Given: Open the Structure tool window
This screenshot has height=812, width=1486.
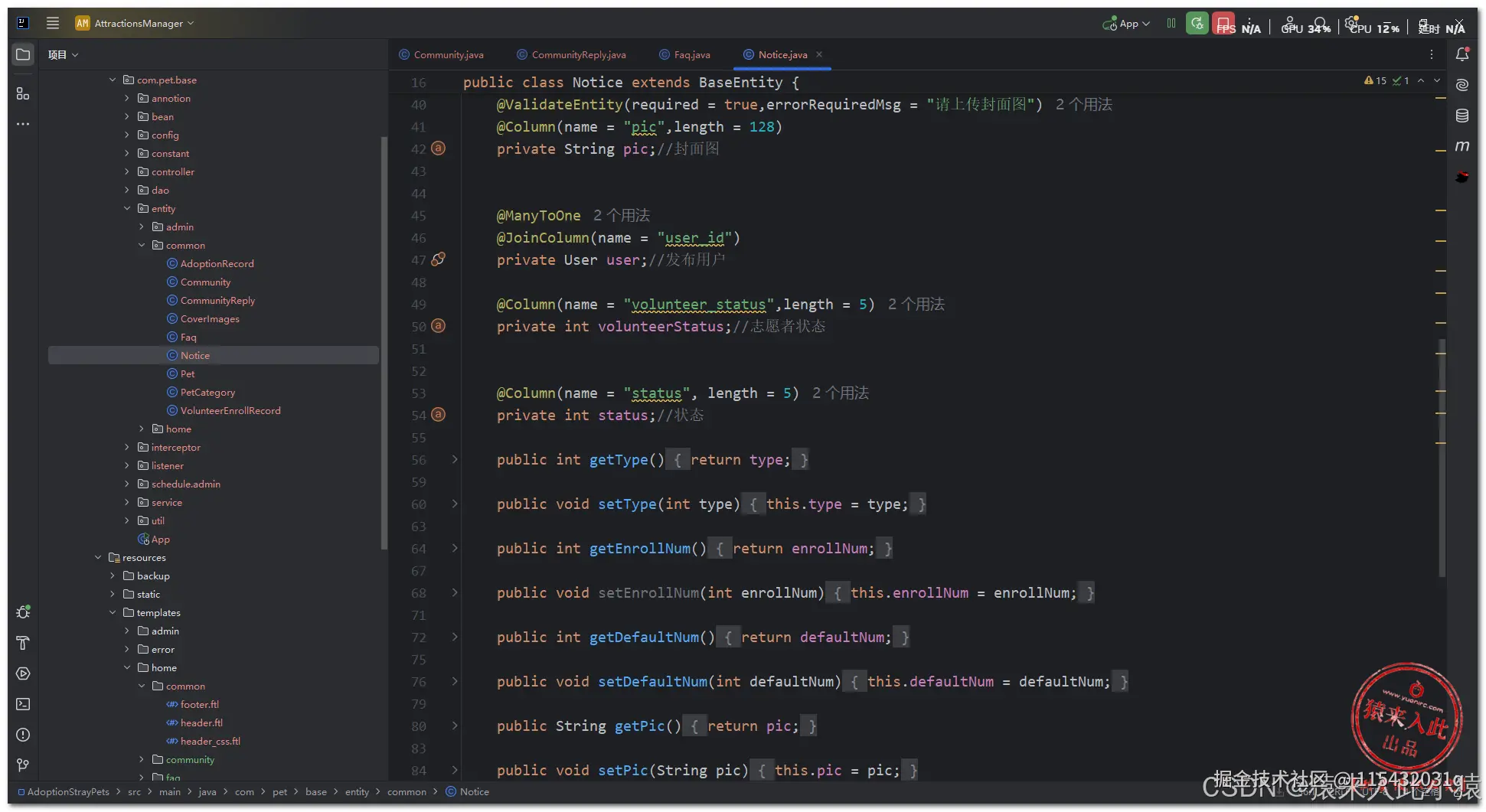Looking at the screenshot, I should tap(23, 93).
